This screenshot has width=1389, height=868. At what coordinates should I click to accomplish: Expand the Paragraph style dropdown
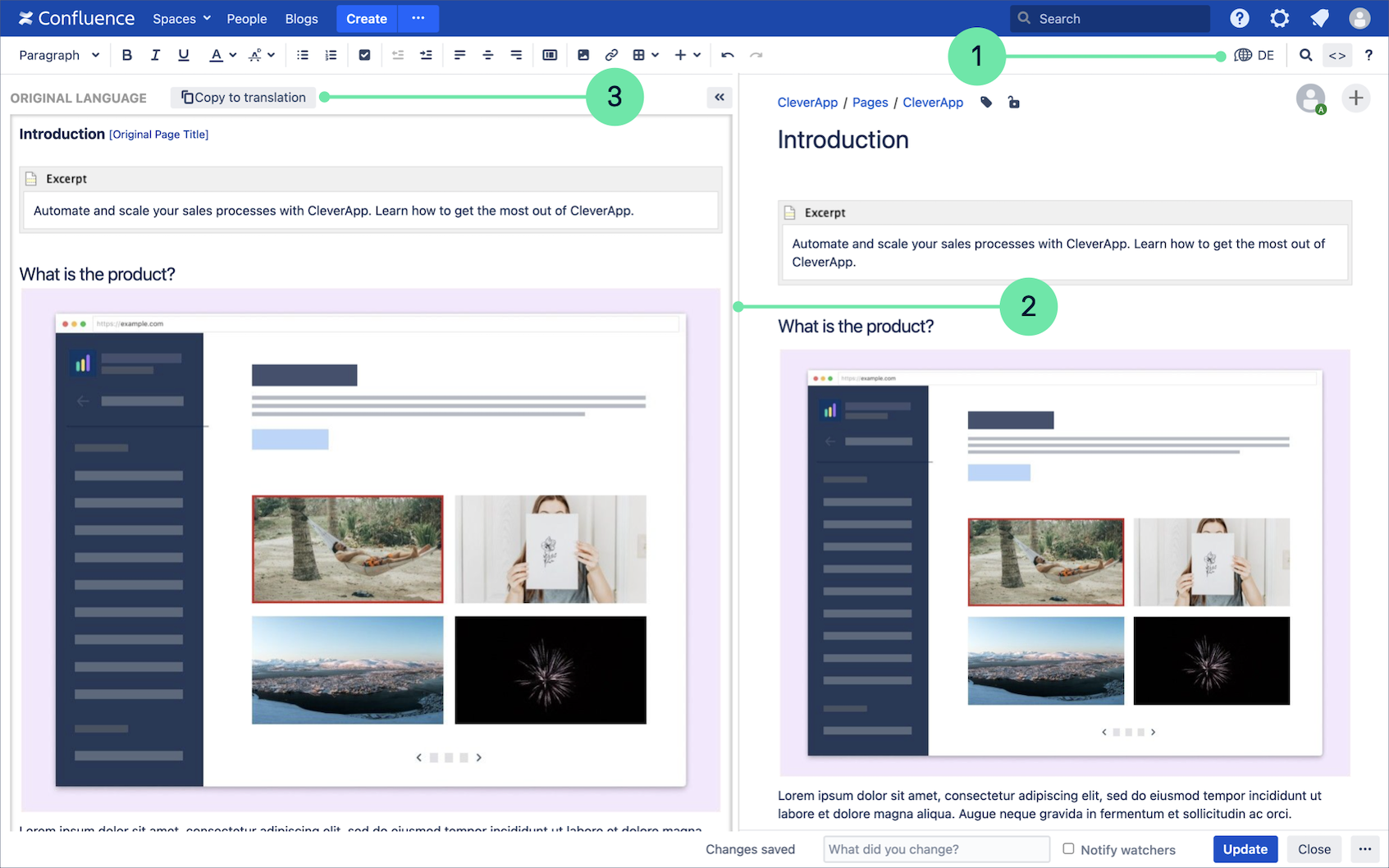pyautogui.click(x=59, y=55)
